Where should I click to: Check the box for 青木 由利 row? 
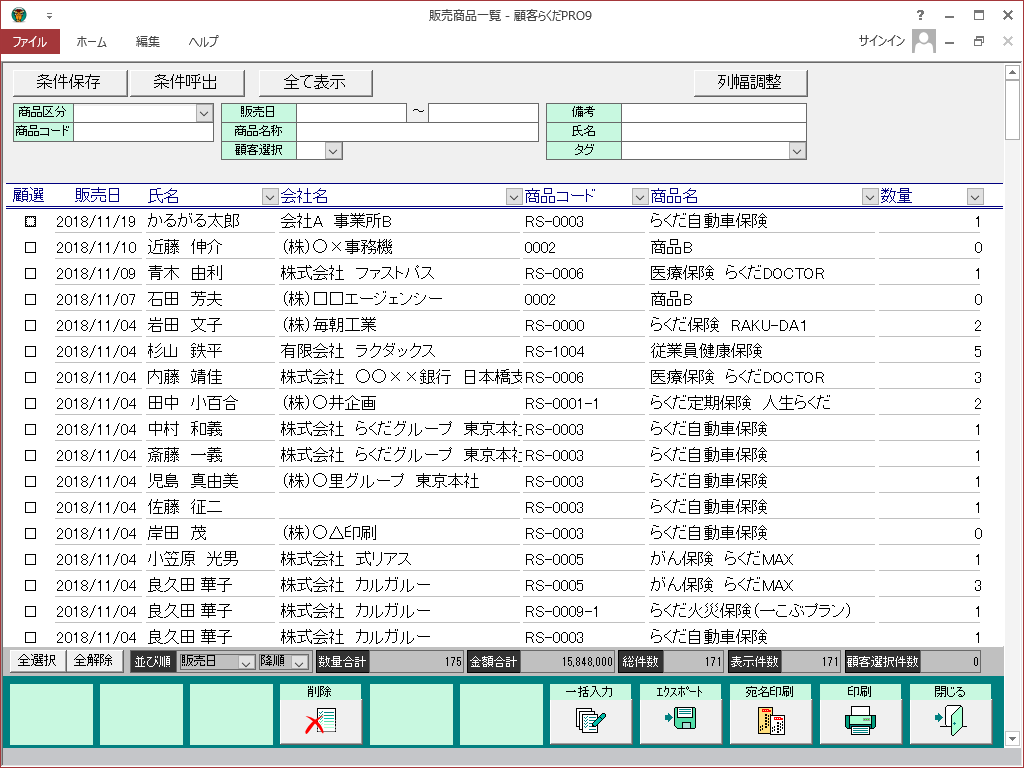(x=30, y=274)
